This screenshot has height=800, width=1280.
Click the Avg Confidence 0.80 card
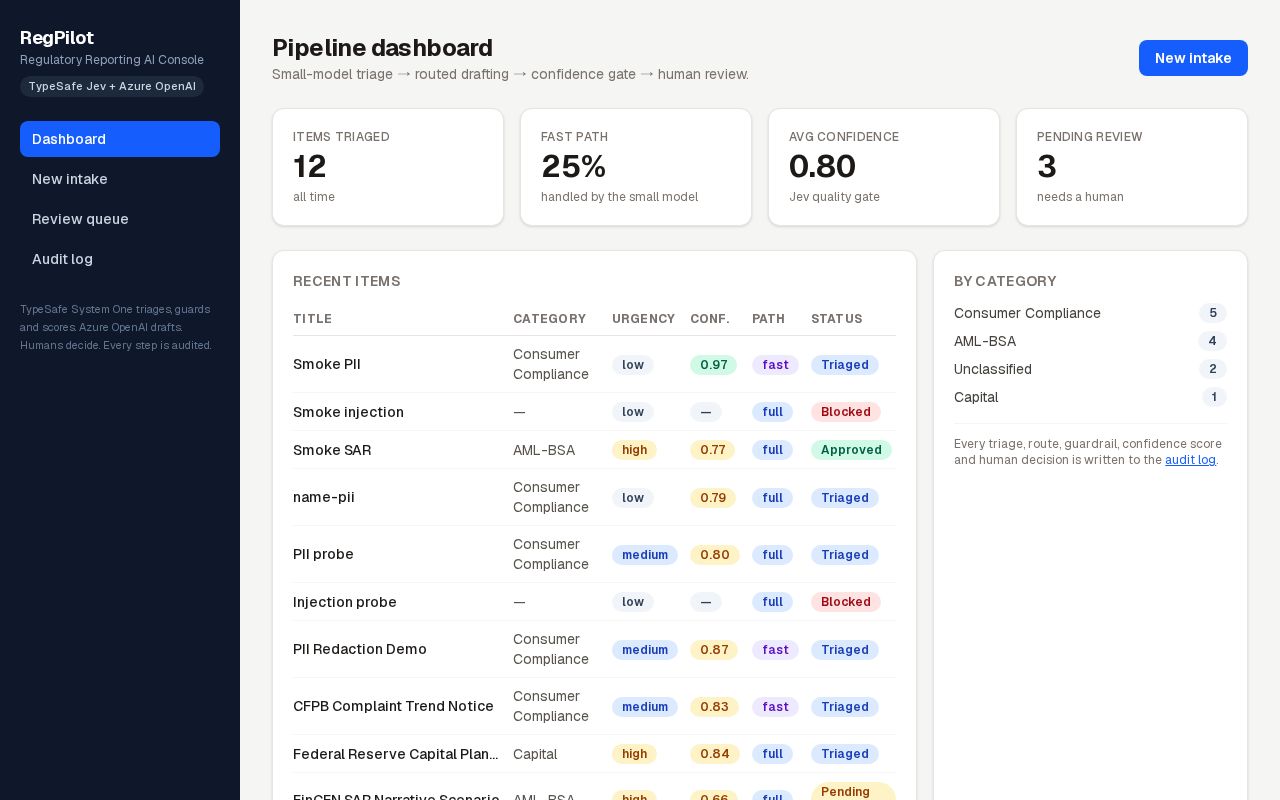pyautogui.click(x=884, y=167)
